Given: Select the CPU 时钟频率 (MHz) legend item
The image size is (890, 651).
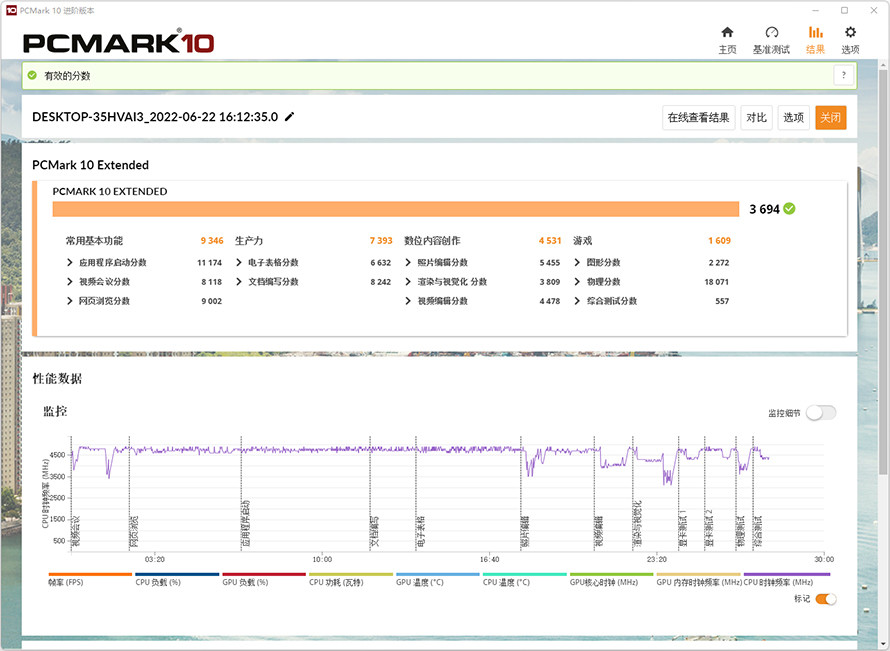Looking at the screenshot, I should (787, 579).
